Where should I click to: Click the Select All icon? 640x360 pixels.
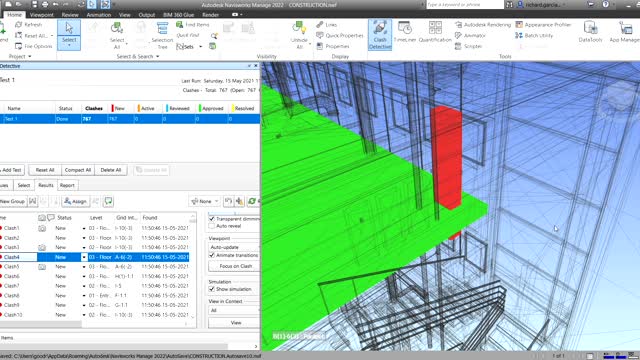pos(117,28)
